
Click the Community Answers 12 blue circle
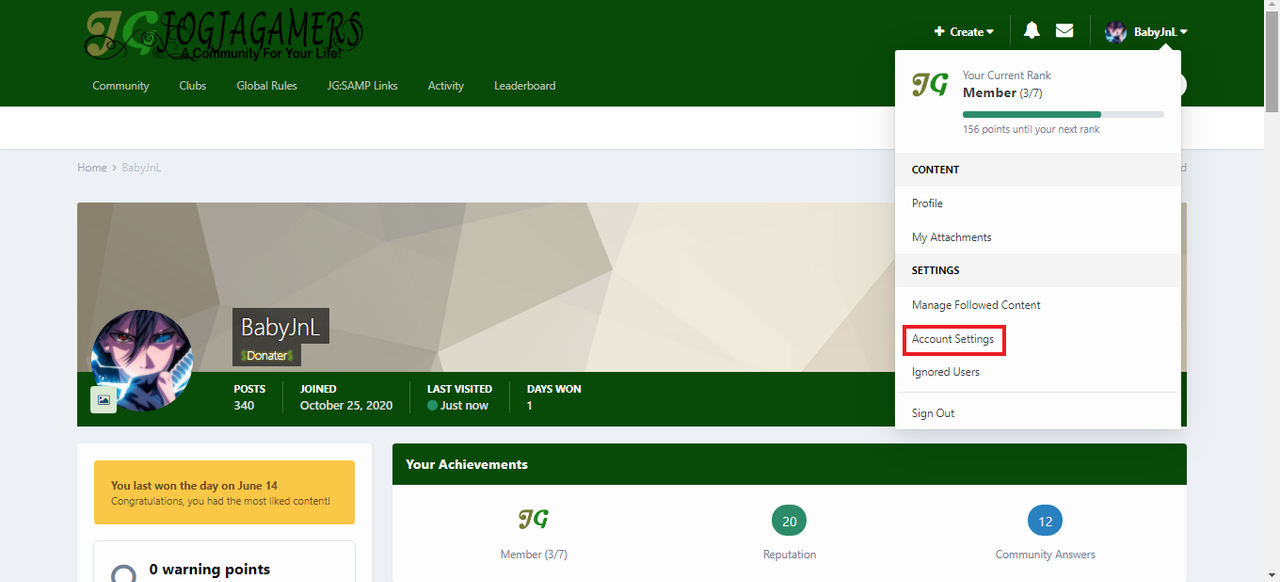pyautogui.click(x=1045, y=521)
